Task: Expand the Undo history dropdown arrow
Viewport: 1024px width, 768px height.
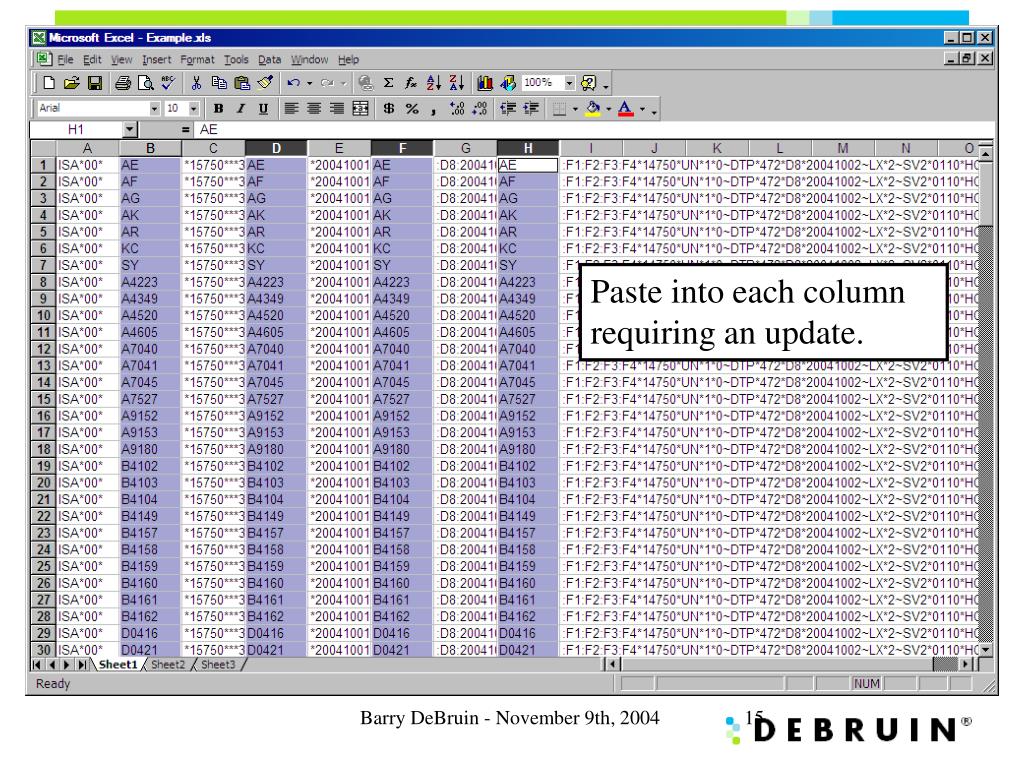Action: (x=310, y=83)
